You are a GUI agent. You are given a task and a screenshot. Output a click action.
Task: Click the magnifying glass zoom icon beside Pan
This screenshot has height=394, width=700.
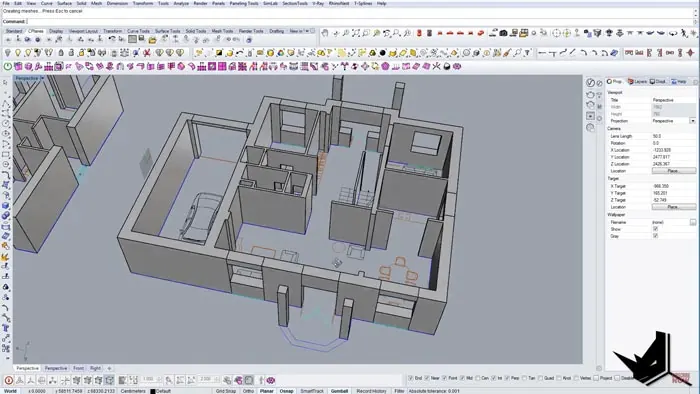point(346,33)
